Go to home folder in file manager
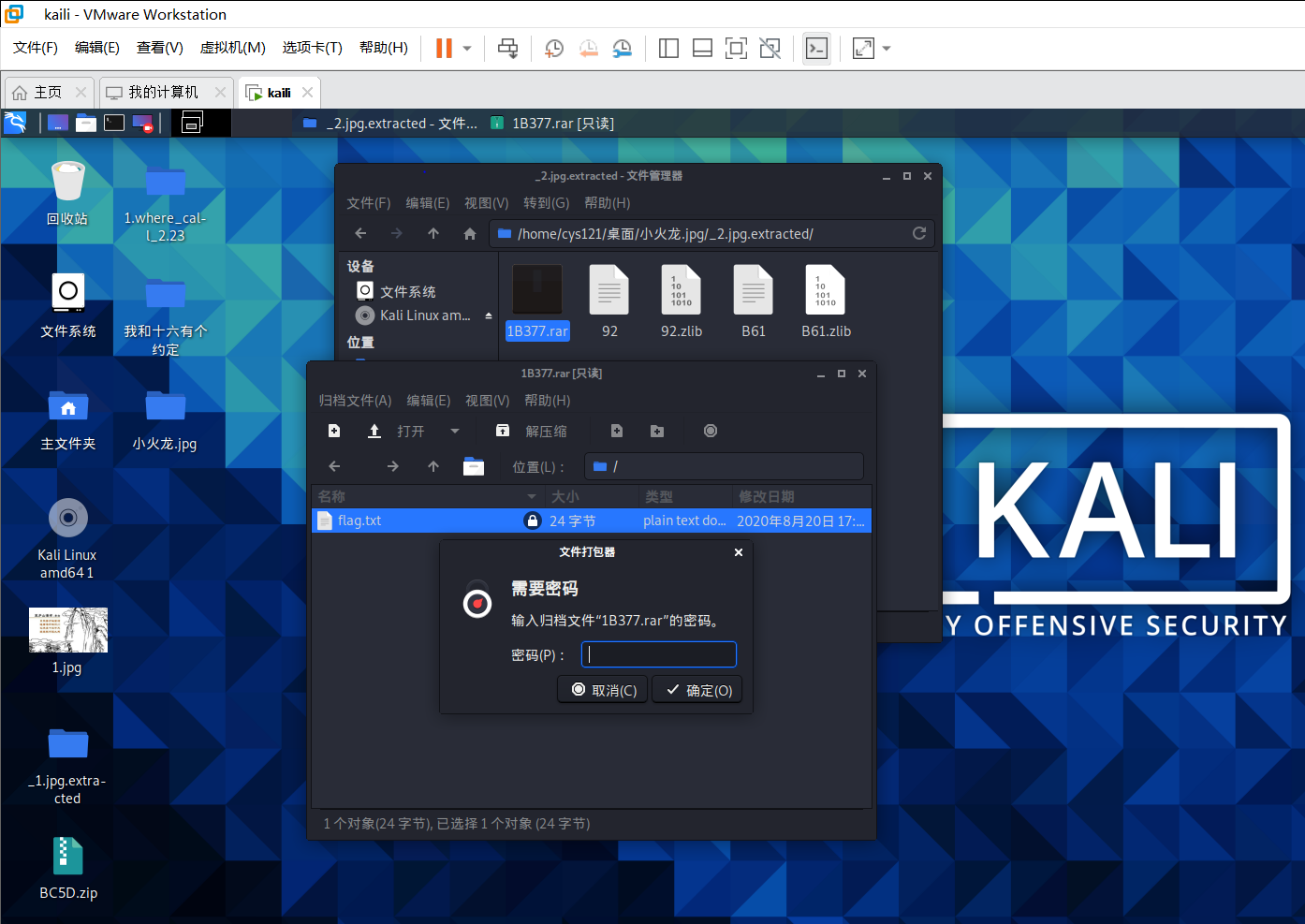This screenshot has height=924, width=1305. [x=470, y=233]
